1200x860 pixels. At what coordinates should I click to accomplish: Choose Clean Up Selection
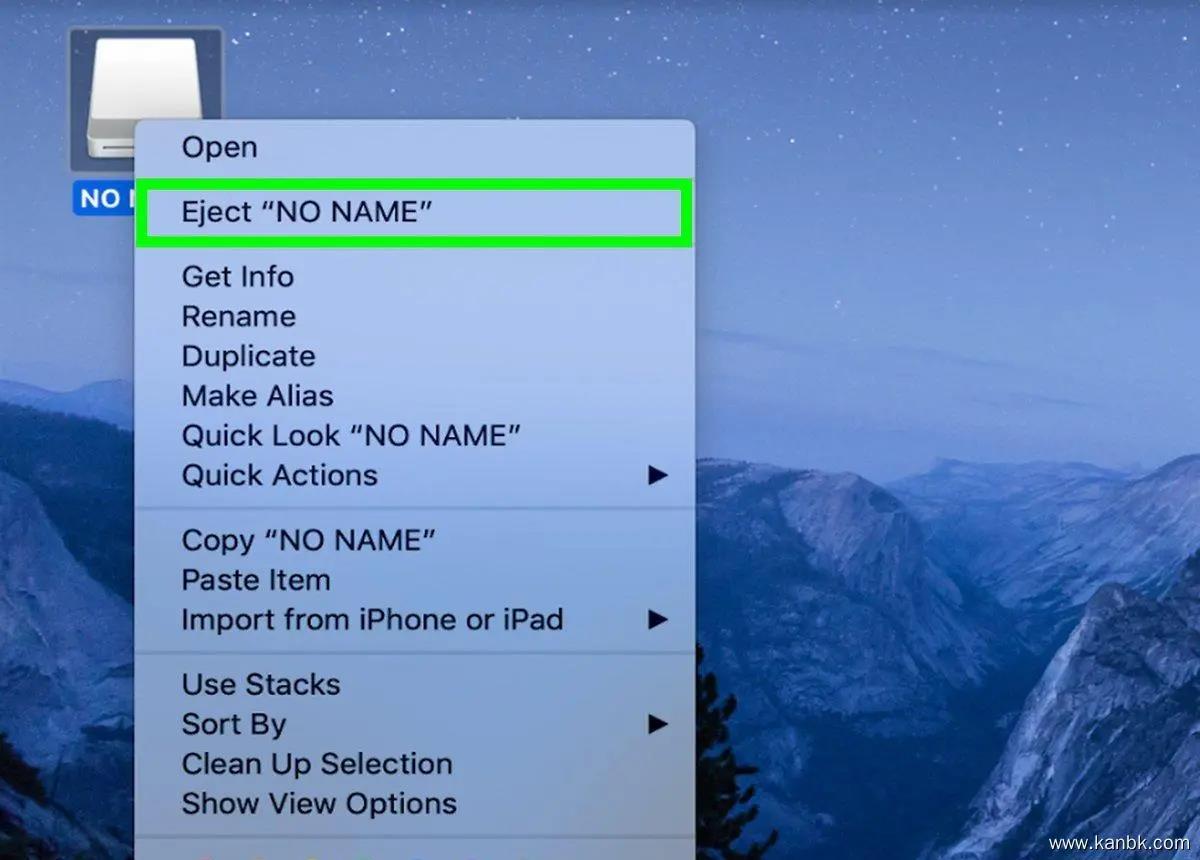tap(316, 764)
